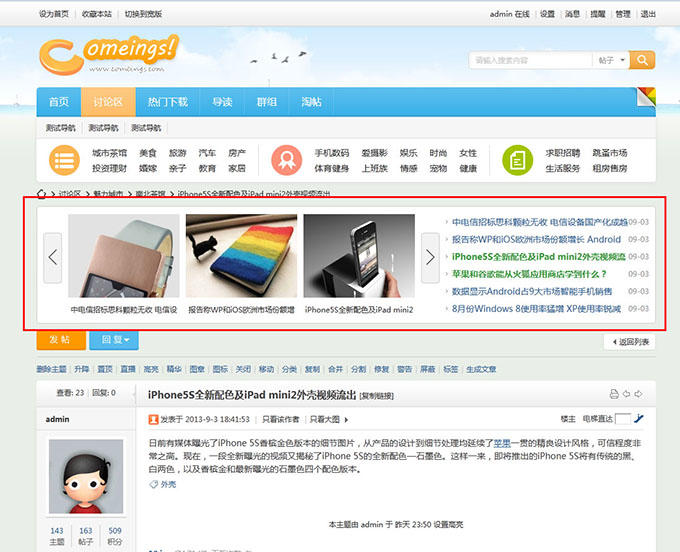Open the 帖子 search type dropdown
Screen dimensions: 680x552
(x=611, y=60)
